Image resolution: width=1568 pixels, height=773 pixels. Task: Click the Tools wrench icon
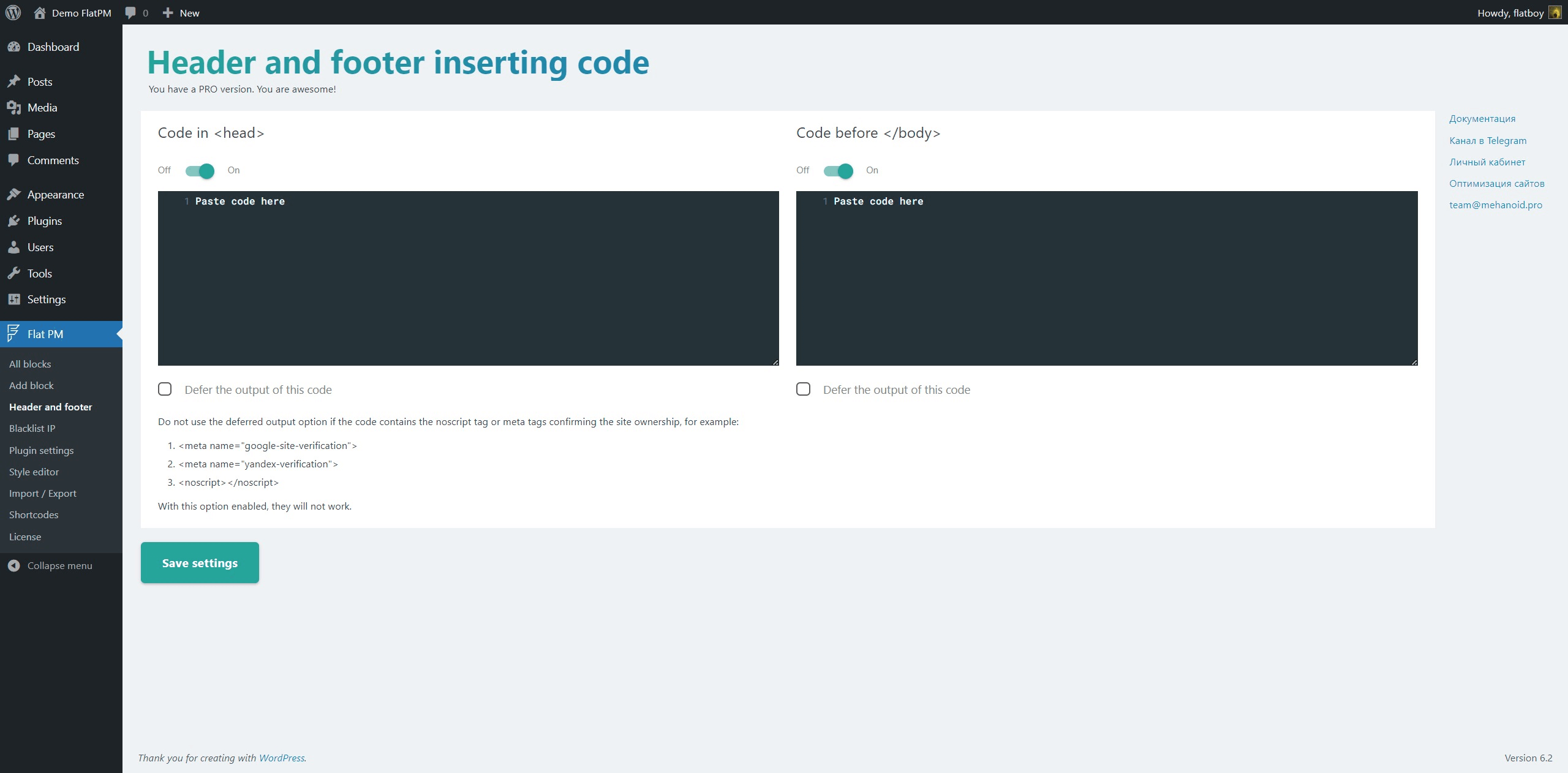(13, 274)
